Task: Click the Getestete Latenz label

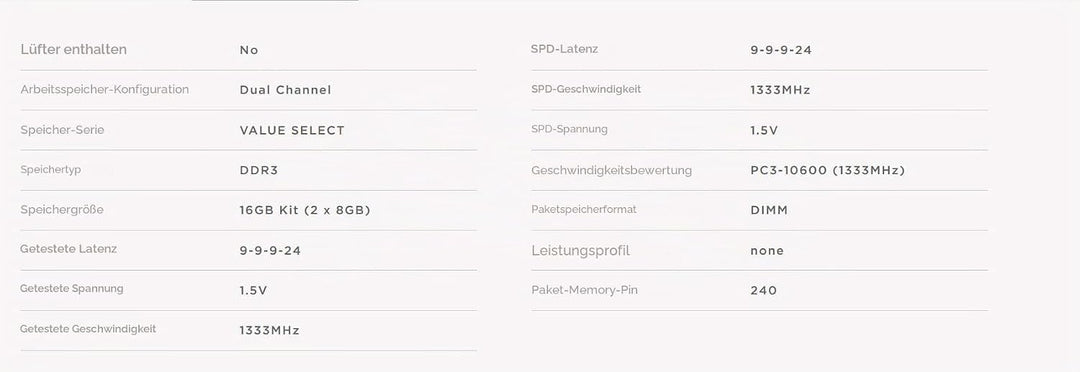Action: coord(68,249)
